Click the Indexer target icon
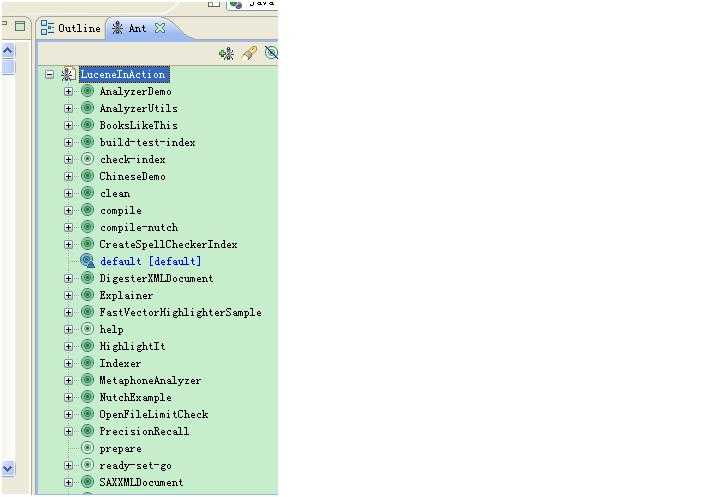 87,363
